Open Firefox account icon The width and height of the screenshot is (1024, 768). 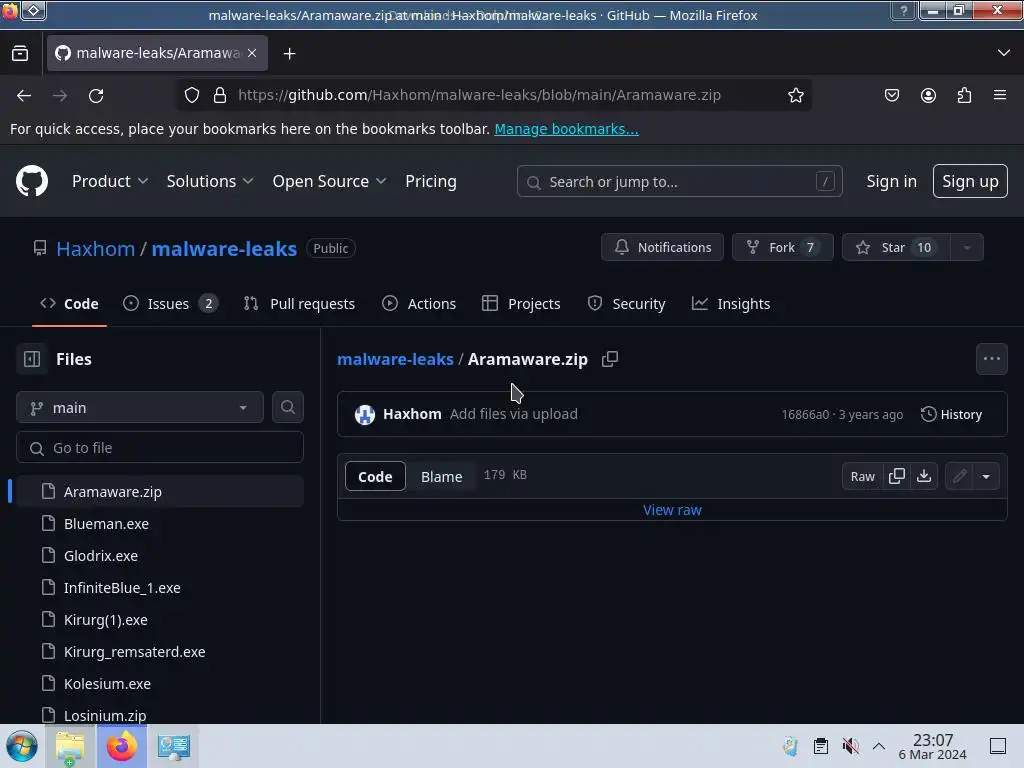point(928,95)
